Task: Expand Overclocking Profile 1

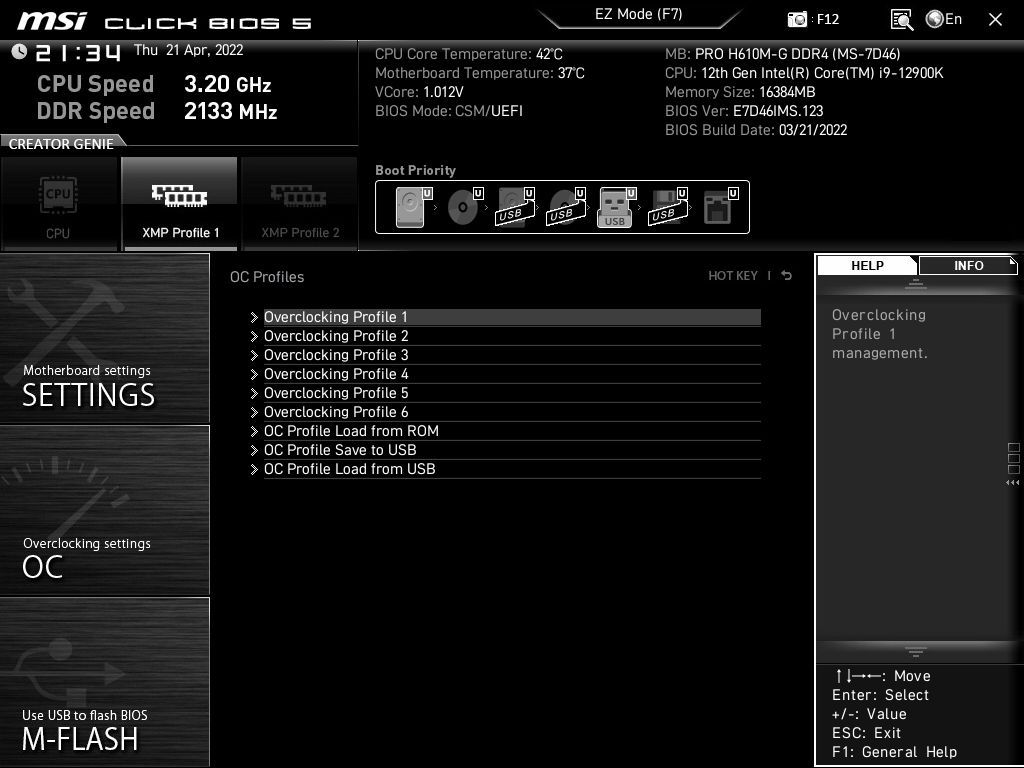Action: click(x=512, y=317)
